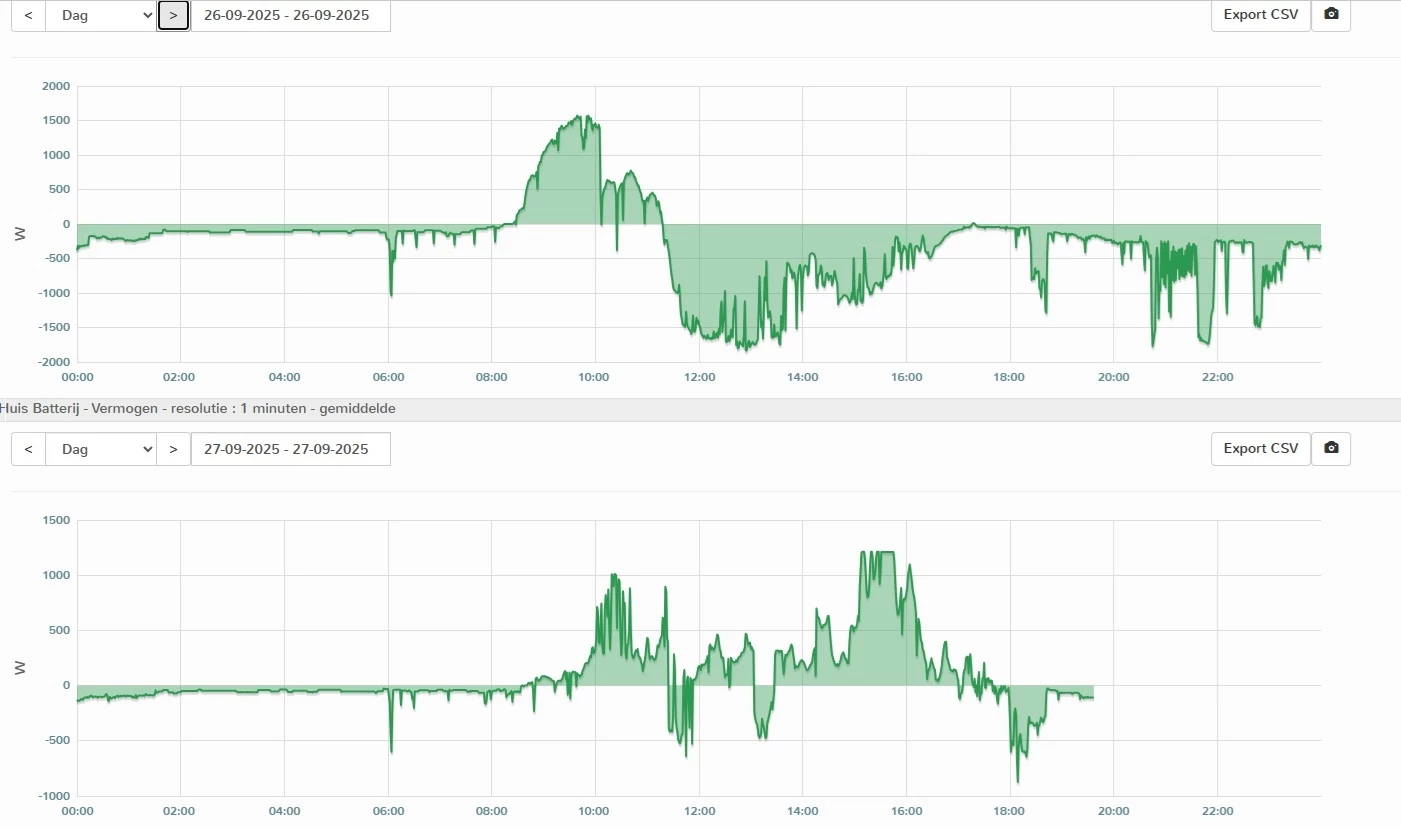Select the -1500 y-axis label

pyautogui.click(x=52, y=328)
